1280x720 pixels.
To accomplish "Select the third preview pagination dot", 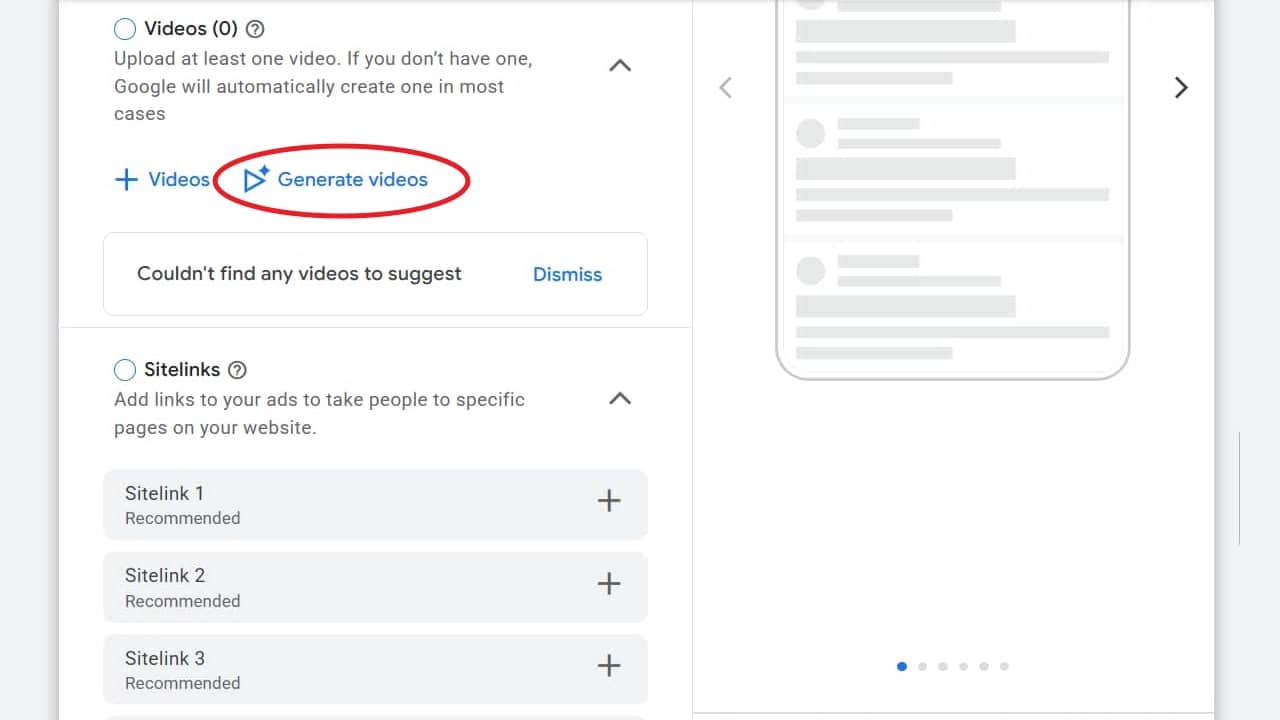I will point(943,666).
